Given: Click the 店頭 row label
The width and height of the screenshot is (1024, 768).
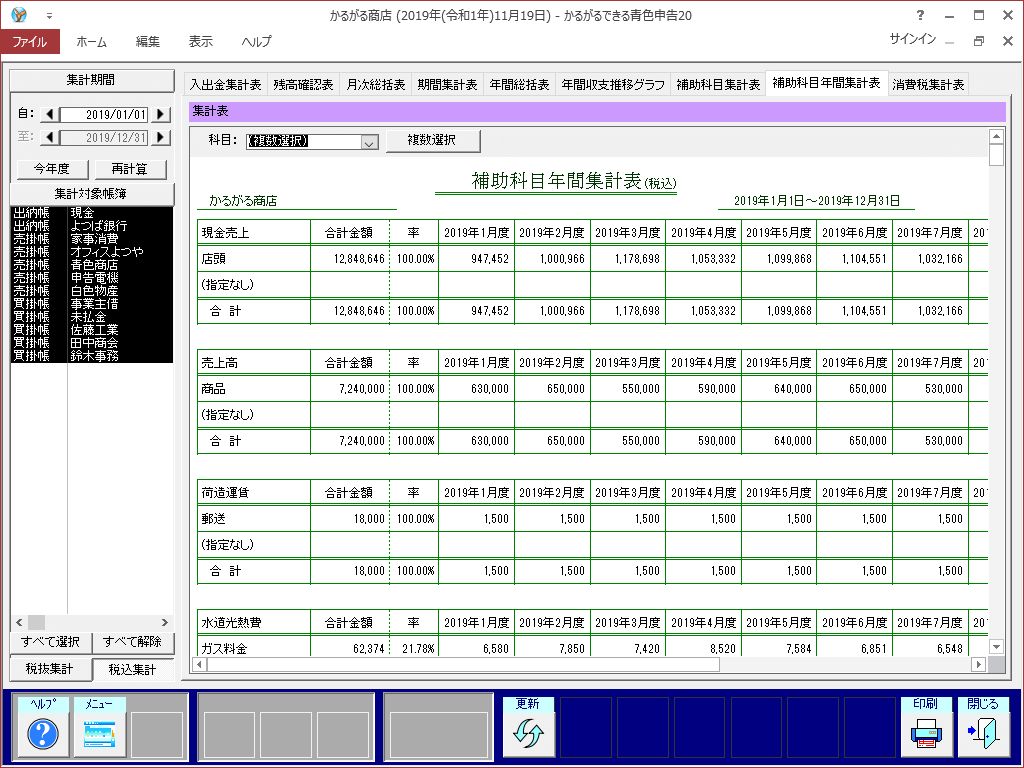Looking at the screenshot, I should 214,259.
